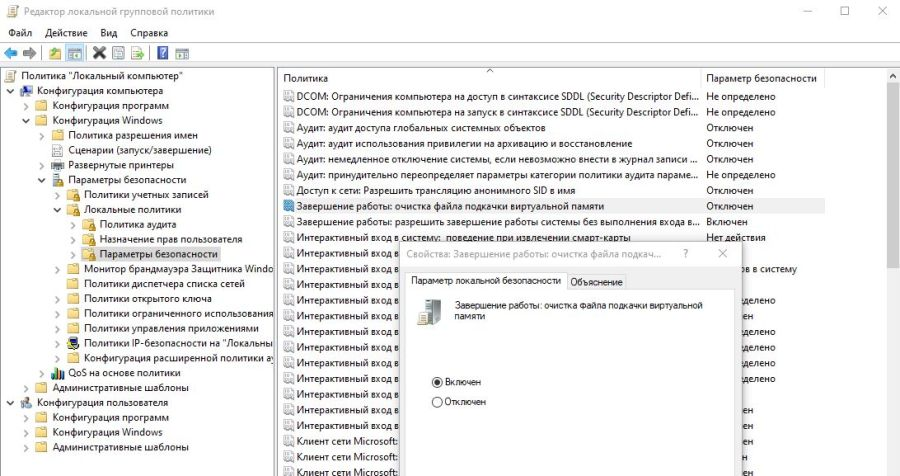This screenshot has height=476, width=900.
Task: Click the Политики учетных записей folder icon
Action: click(73, 195)
